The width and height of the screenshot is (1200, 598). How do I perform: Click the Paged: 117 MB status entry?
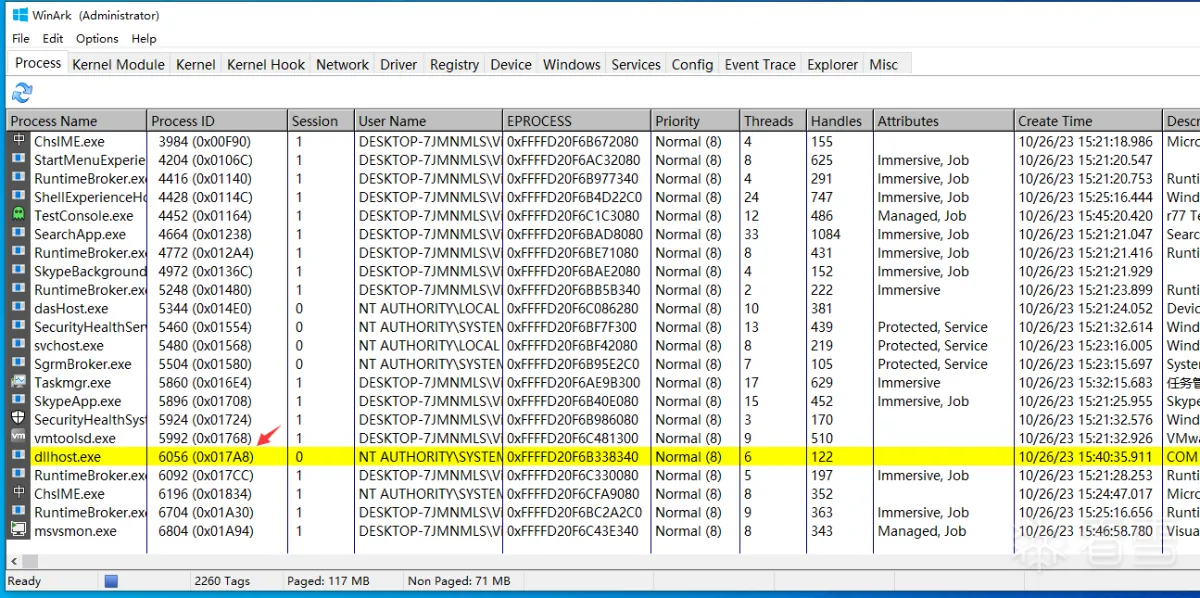[x=328, y=581]
